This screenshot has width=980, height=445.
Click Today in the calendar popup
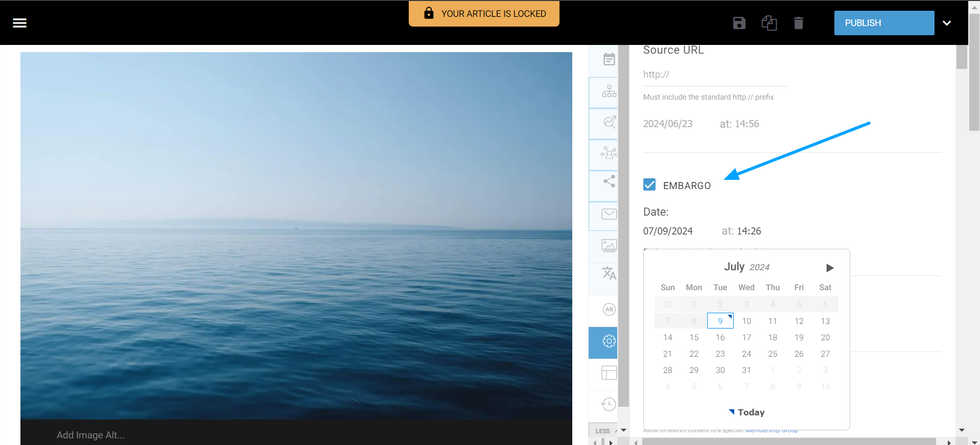coord(747,412)
